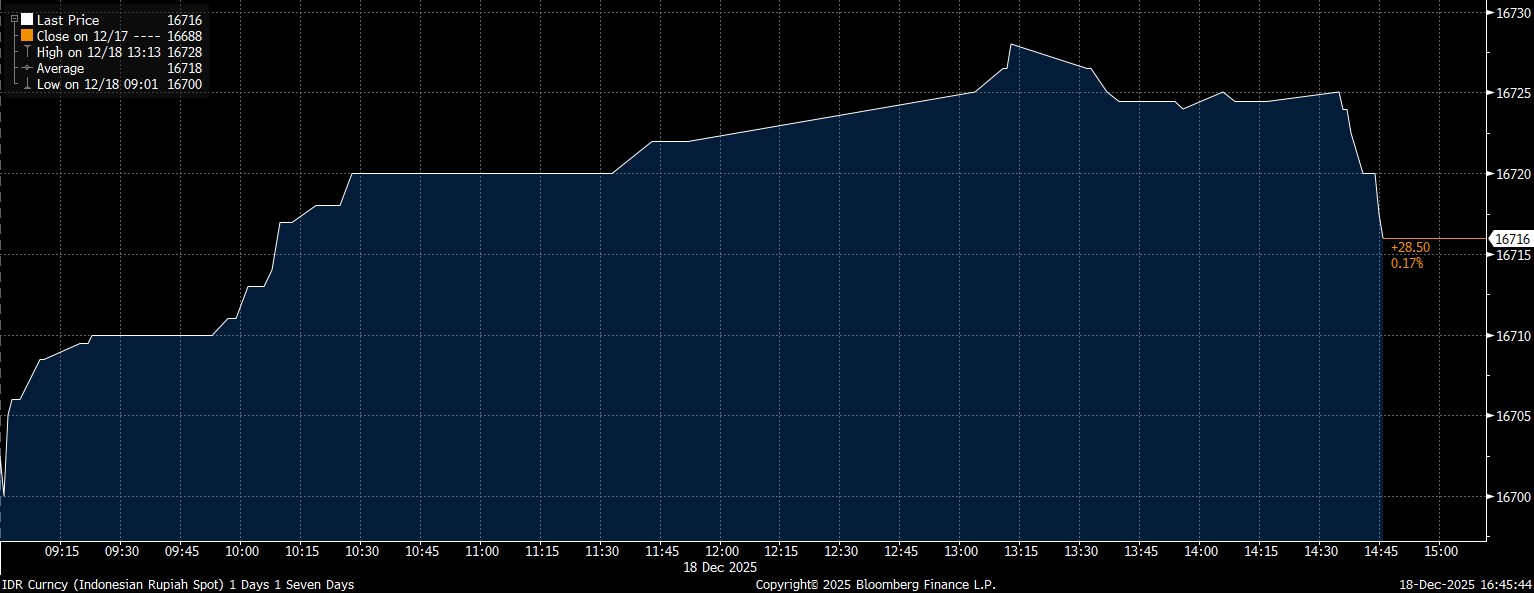Screen dimensions: 1534x593
Task: Click the white Last Price color swatch
Action: (x=27, y=19)
